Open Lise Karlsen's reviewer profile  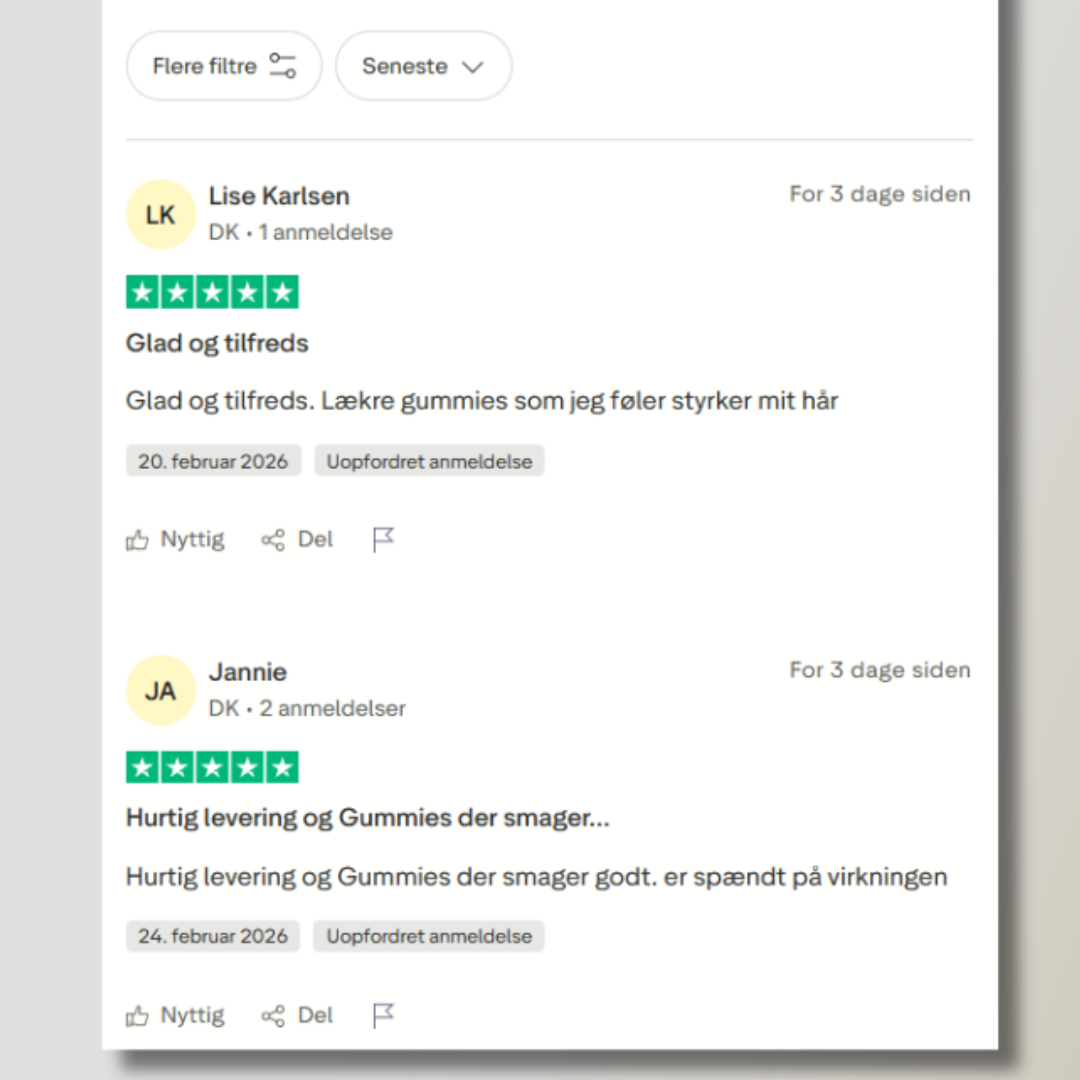click(279, 196)
